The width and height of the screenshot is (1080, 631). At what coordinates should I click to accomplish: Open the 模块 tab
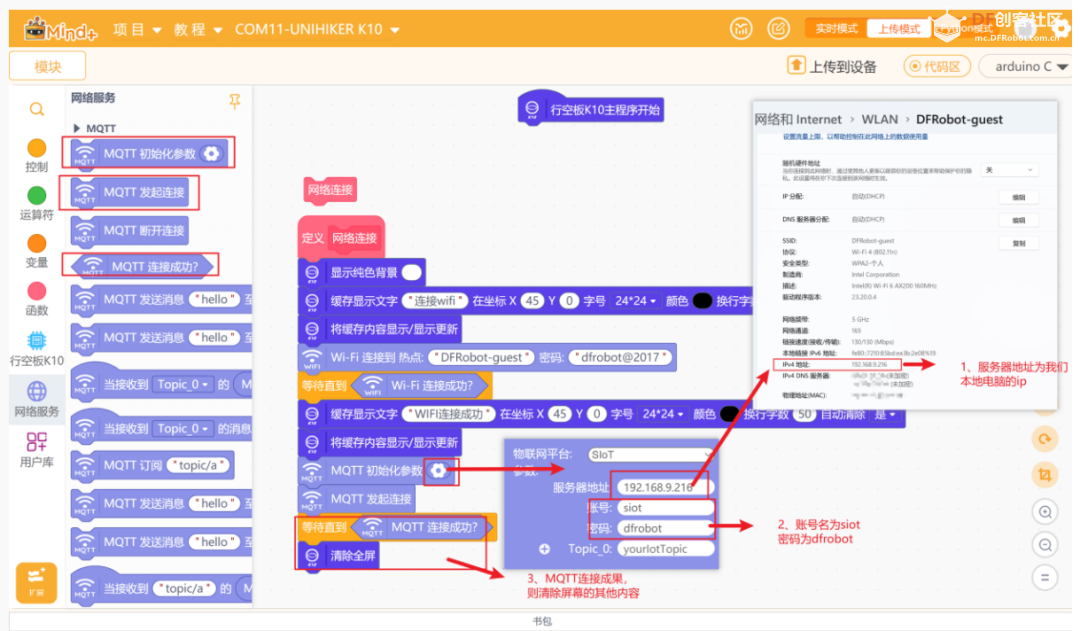pos(48,66)
